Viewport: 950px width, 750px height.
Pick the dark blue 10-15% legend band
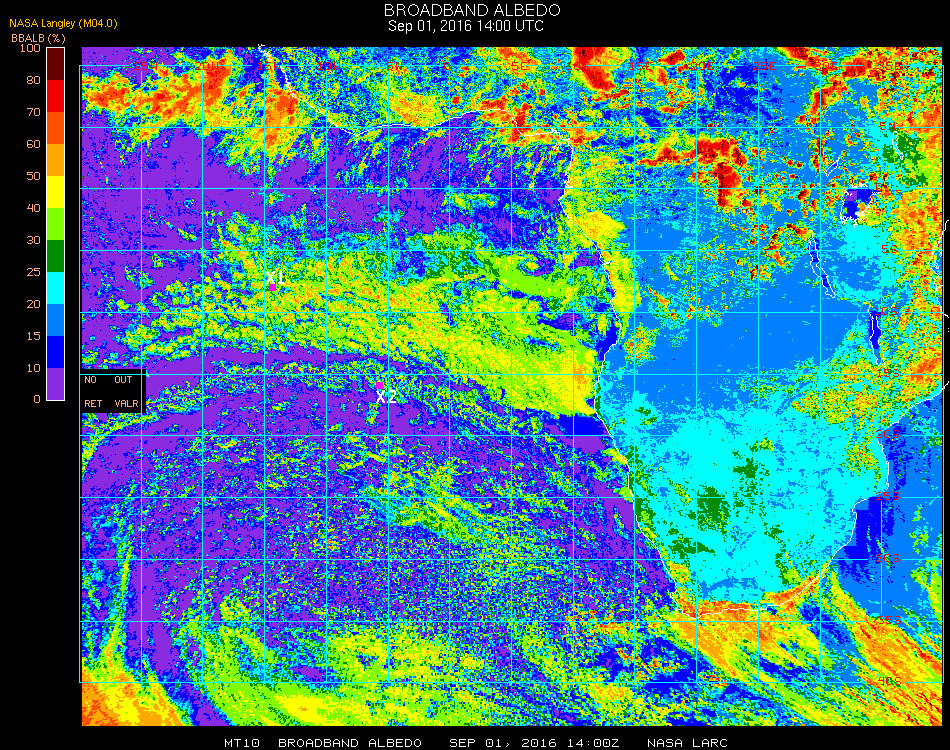coord(56,352)
